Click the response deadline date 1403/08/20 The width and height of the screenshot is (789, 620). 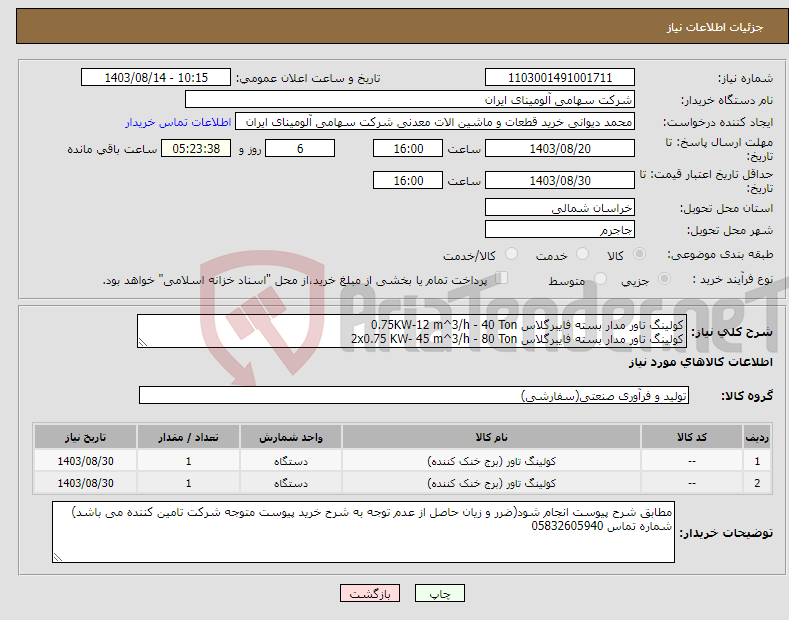pyautogui.click(x=560, y=148)
